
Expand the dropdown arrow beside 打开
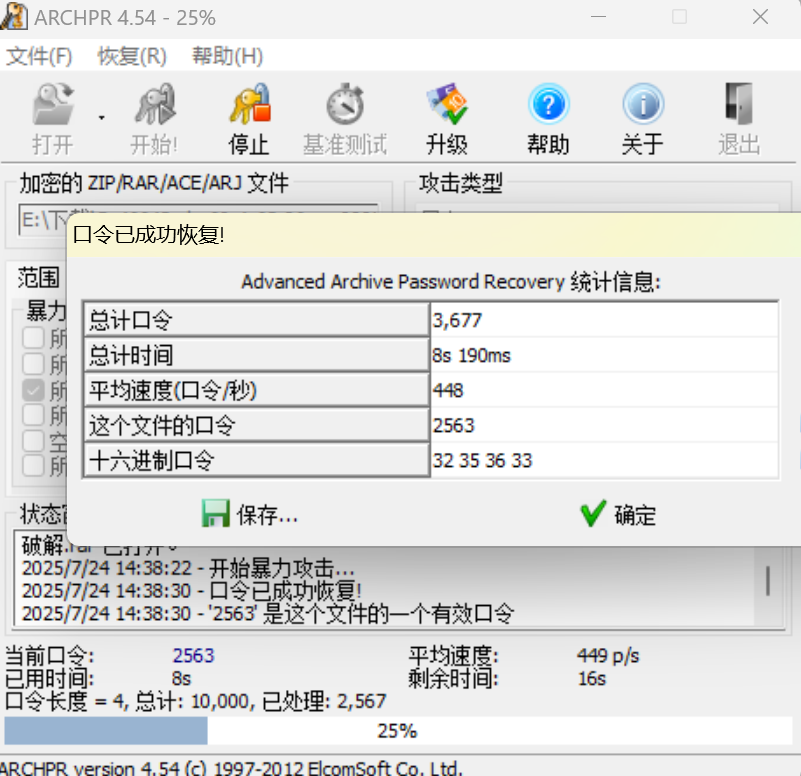coord(101,118)
